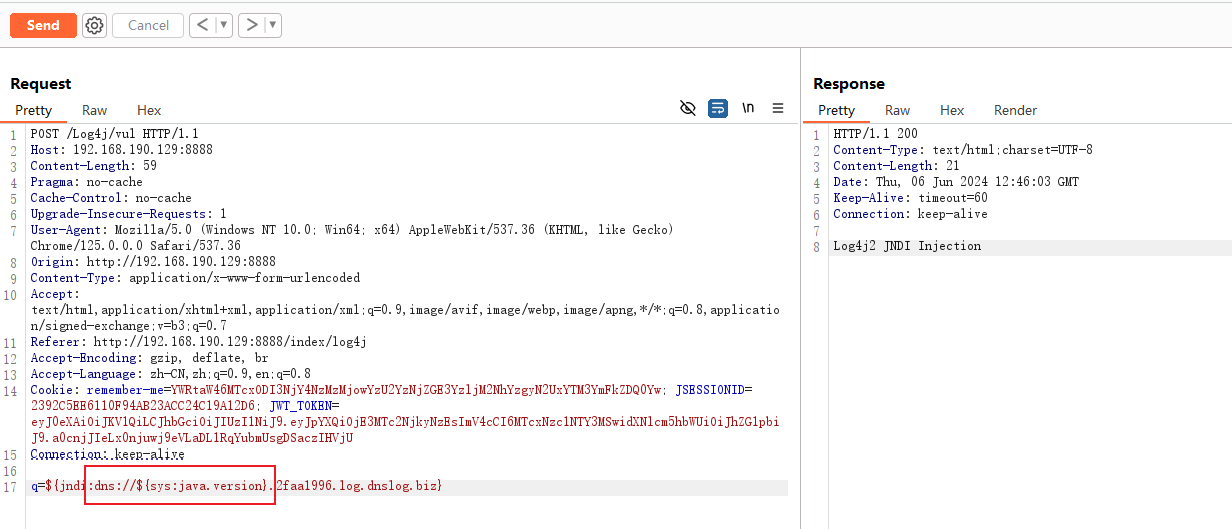The width and height of the screenshot is (1232, 529).
Task: Click the Cache-Control header line
Action: tap(111, 198)
